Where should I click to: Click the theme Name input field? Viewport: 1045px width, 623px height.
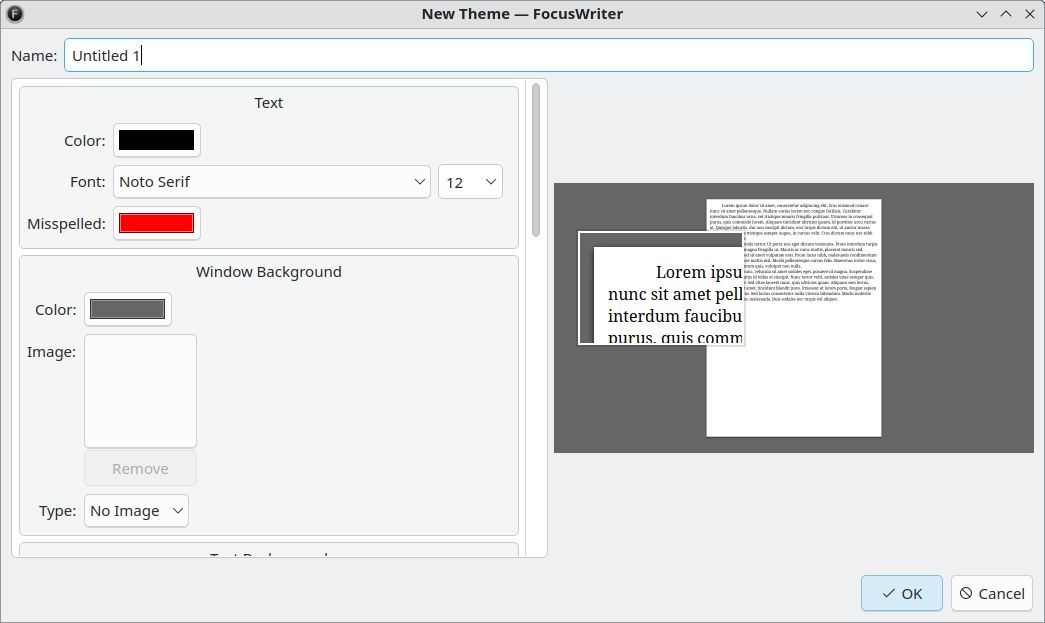coord(548,55)
